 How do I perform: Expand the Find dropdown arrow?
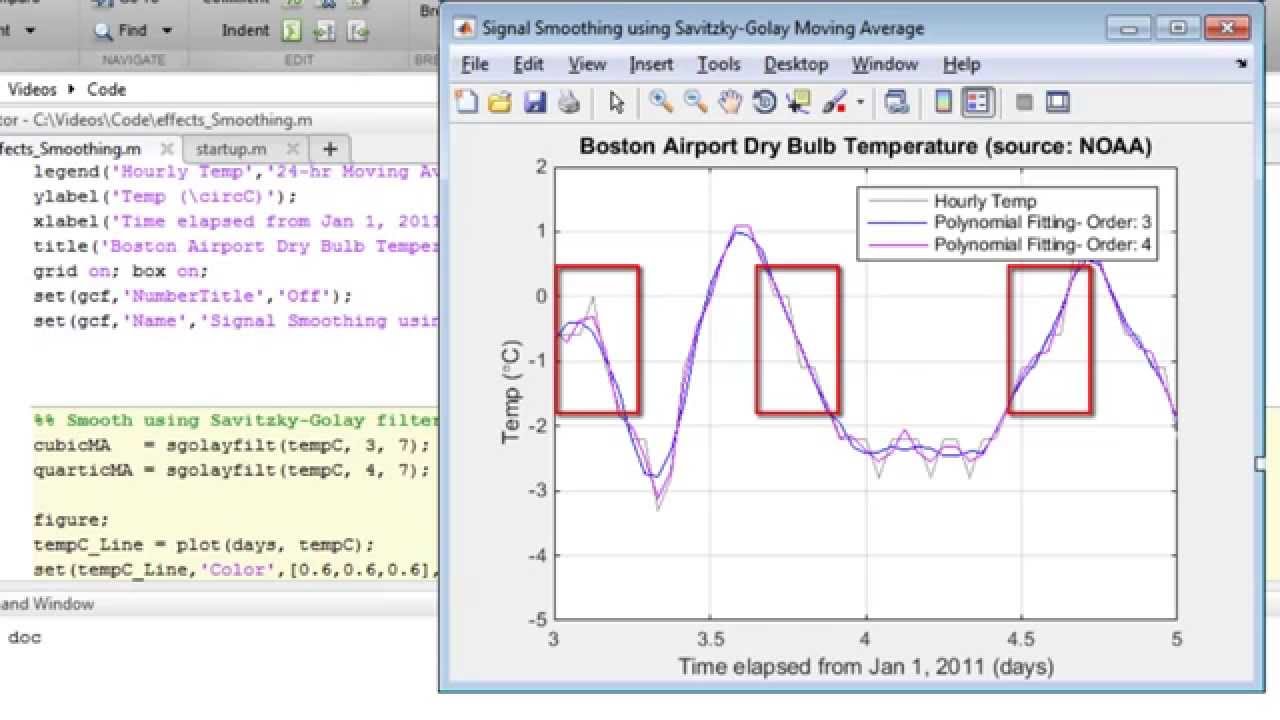click(166, 31)
